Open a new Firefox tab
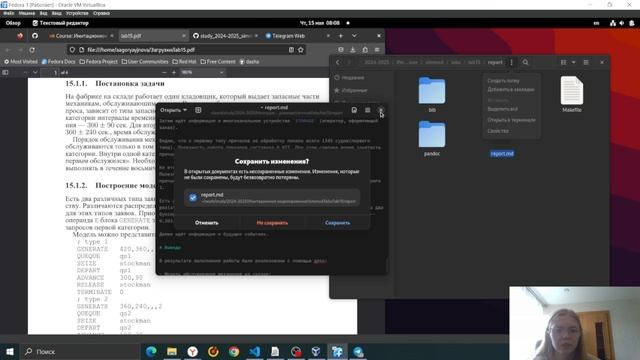This screenshot has width=640, height=360. [340, 36]
